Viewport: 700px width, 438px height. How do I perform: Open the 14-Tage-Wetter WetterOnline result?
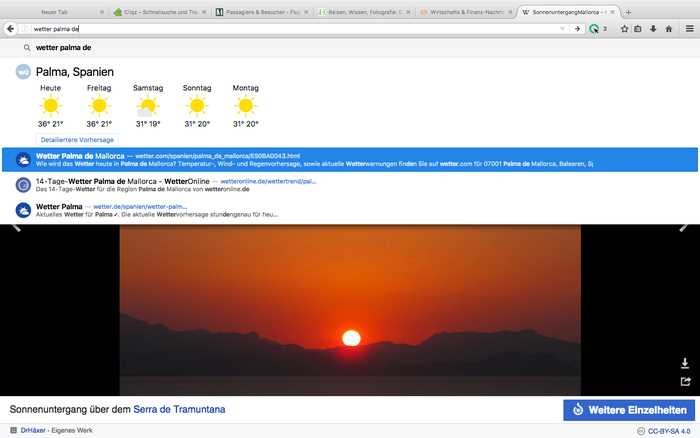(x=350, y=185)
